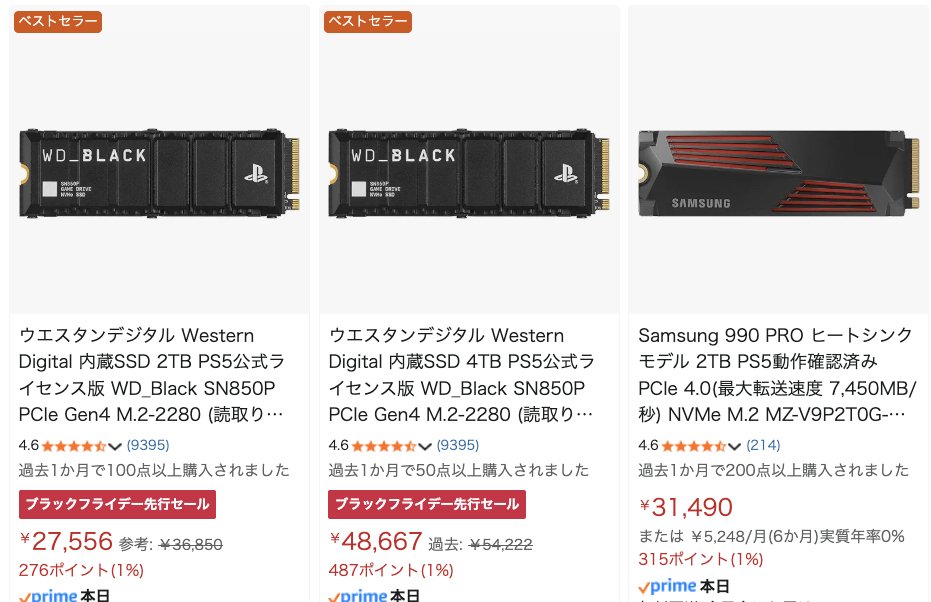The width and height of the screenshot is (931, 602).
Task: Expand rating breakdown chevron for WD 2TB
Action: coord(115,446)
